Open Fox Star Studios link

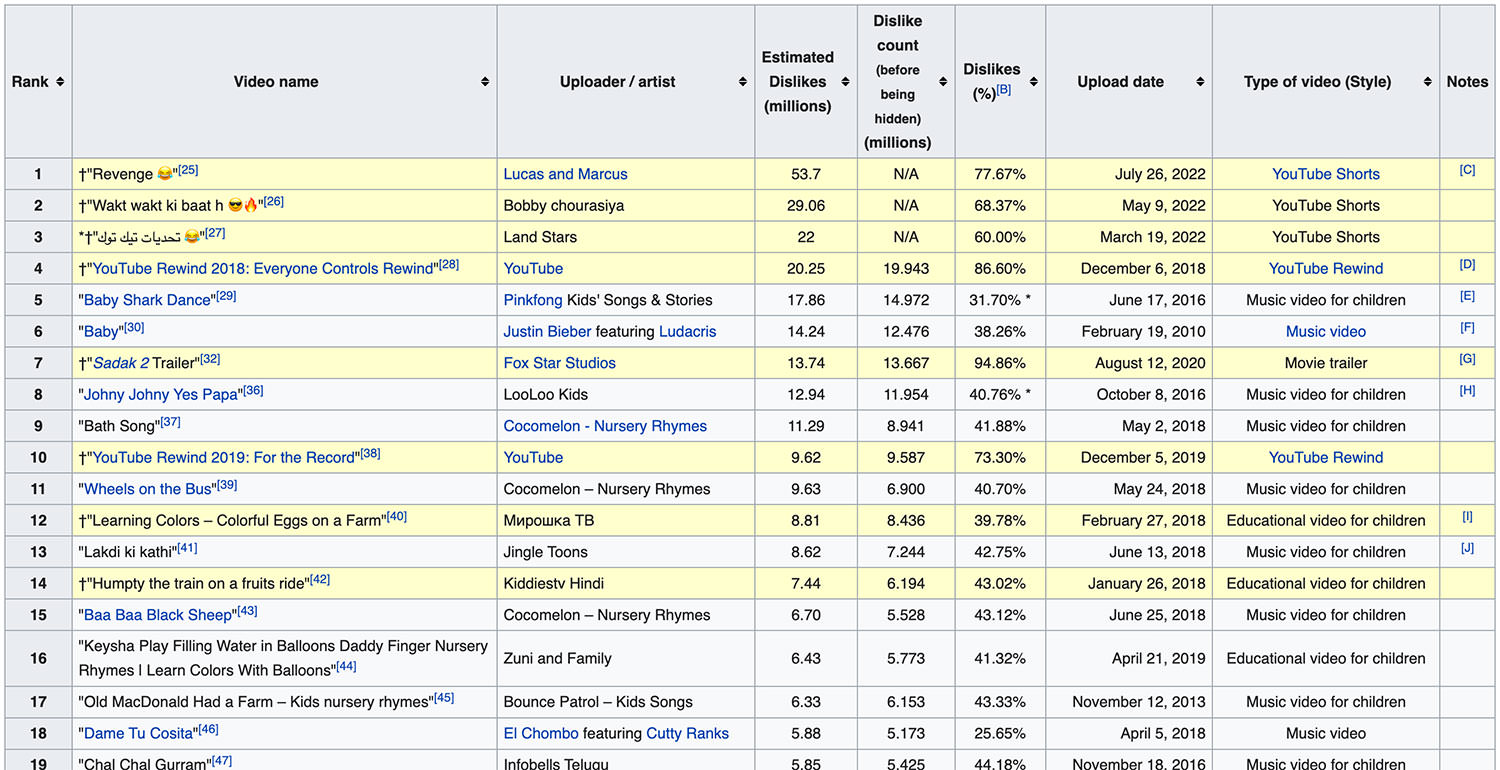560,363
